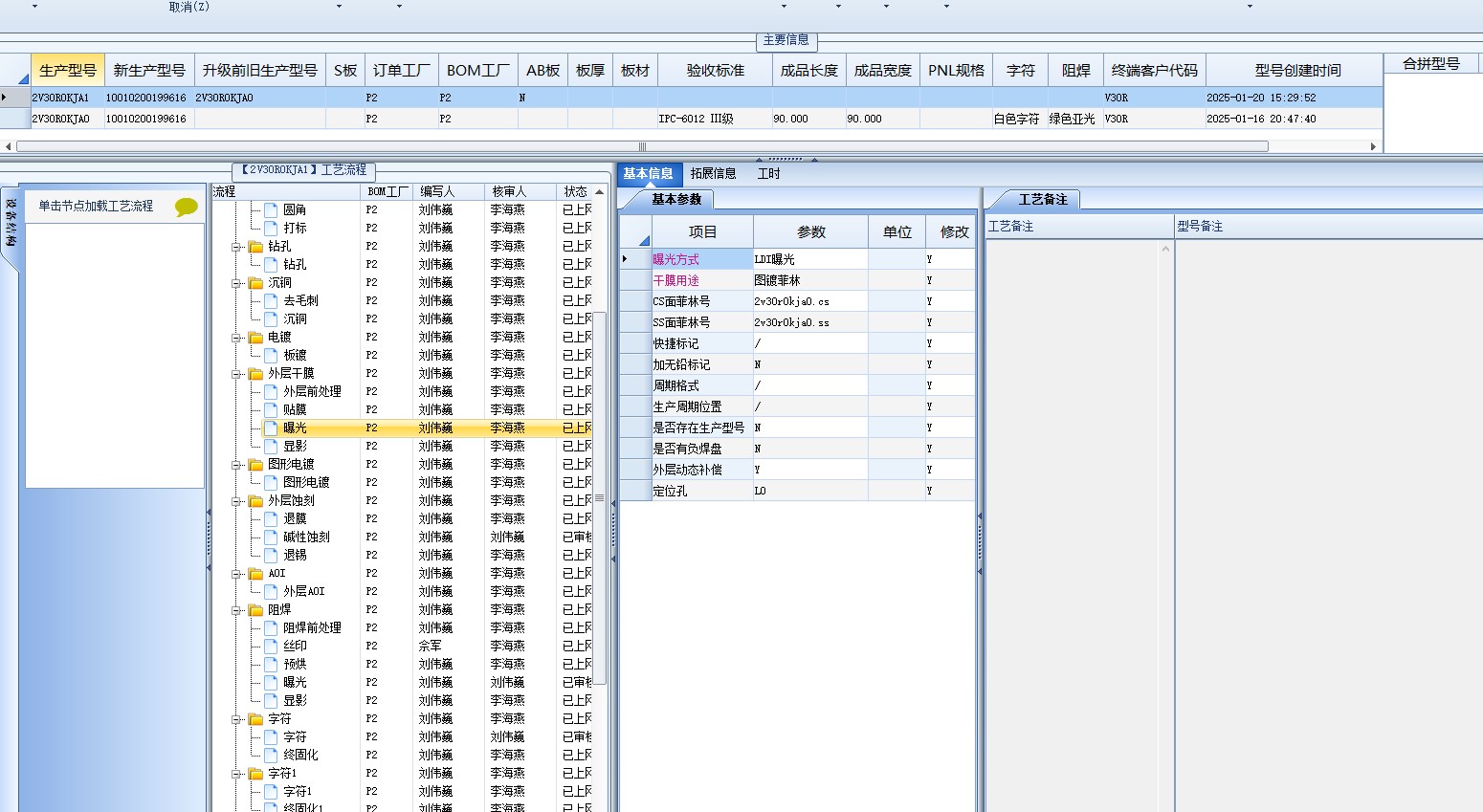
Task: Click the 退膜 document icon
Action: (271, 518)
